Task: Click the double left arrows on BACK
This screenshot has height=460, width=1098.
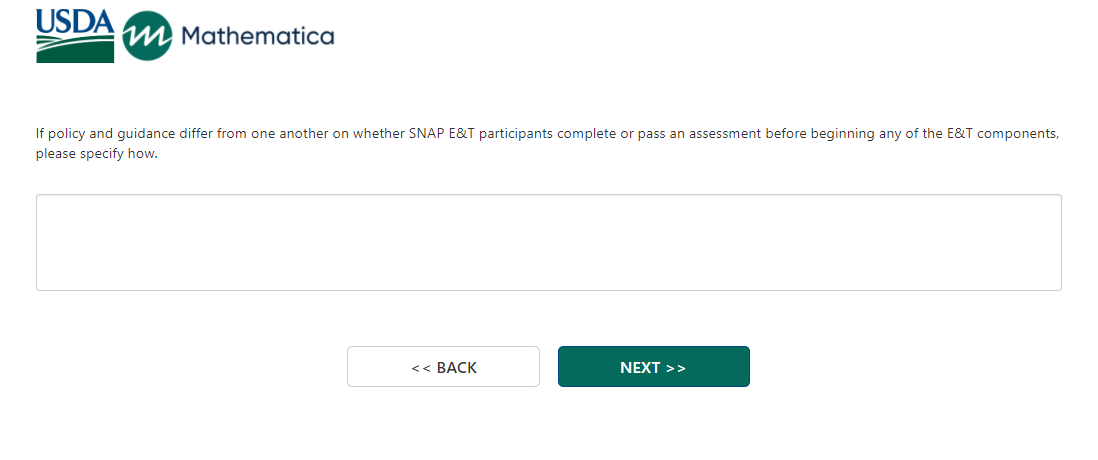Action: (421, 368)
